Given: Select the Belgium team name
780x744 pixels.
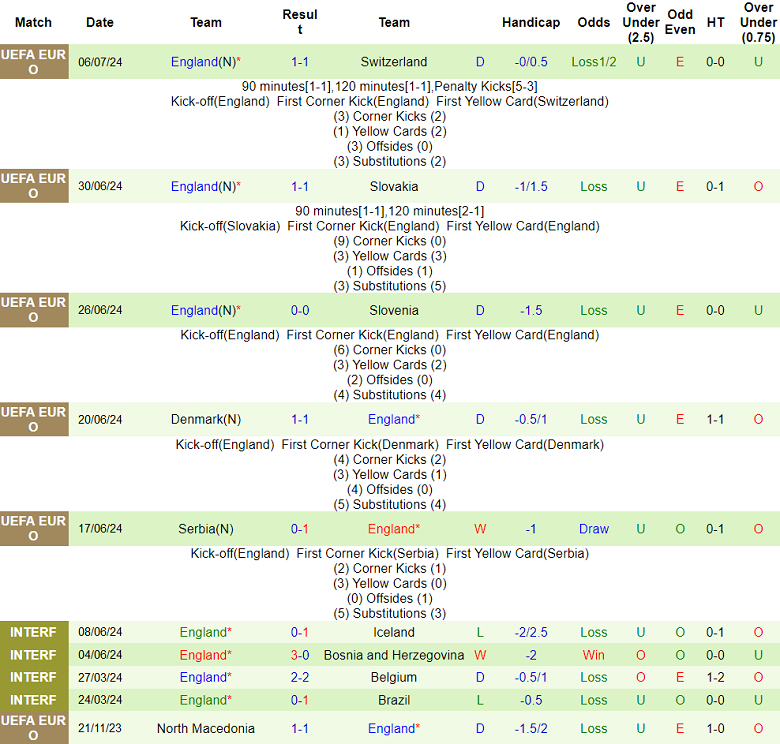Looking at the screenshot, I should coord(393,677).
